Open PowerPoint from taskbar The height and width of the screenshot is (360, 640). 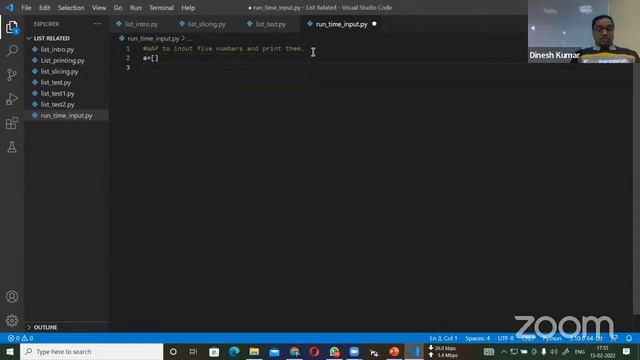pos(394,351)
